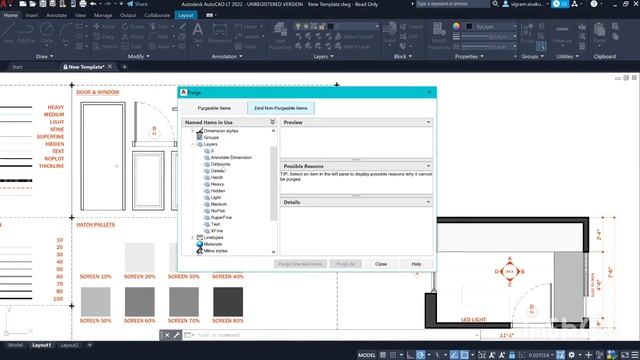Image resolution: width=640 pixels, height=360 pixels.
Task: Select Materials in the Purge tree
Action: 213,244
